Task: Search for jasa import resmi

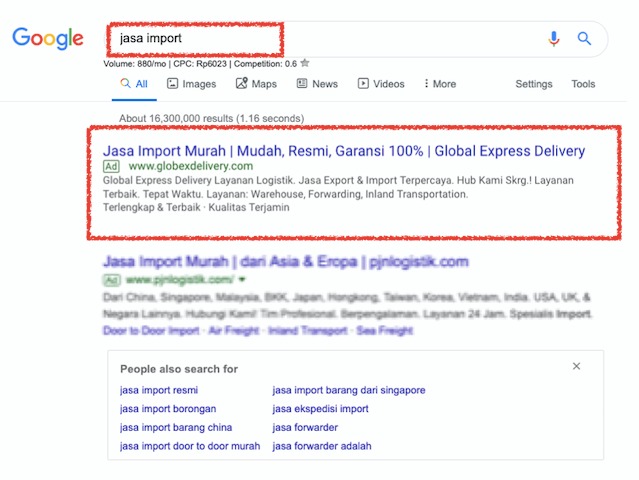Action: (159, 390)
